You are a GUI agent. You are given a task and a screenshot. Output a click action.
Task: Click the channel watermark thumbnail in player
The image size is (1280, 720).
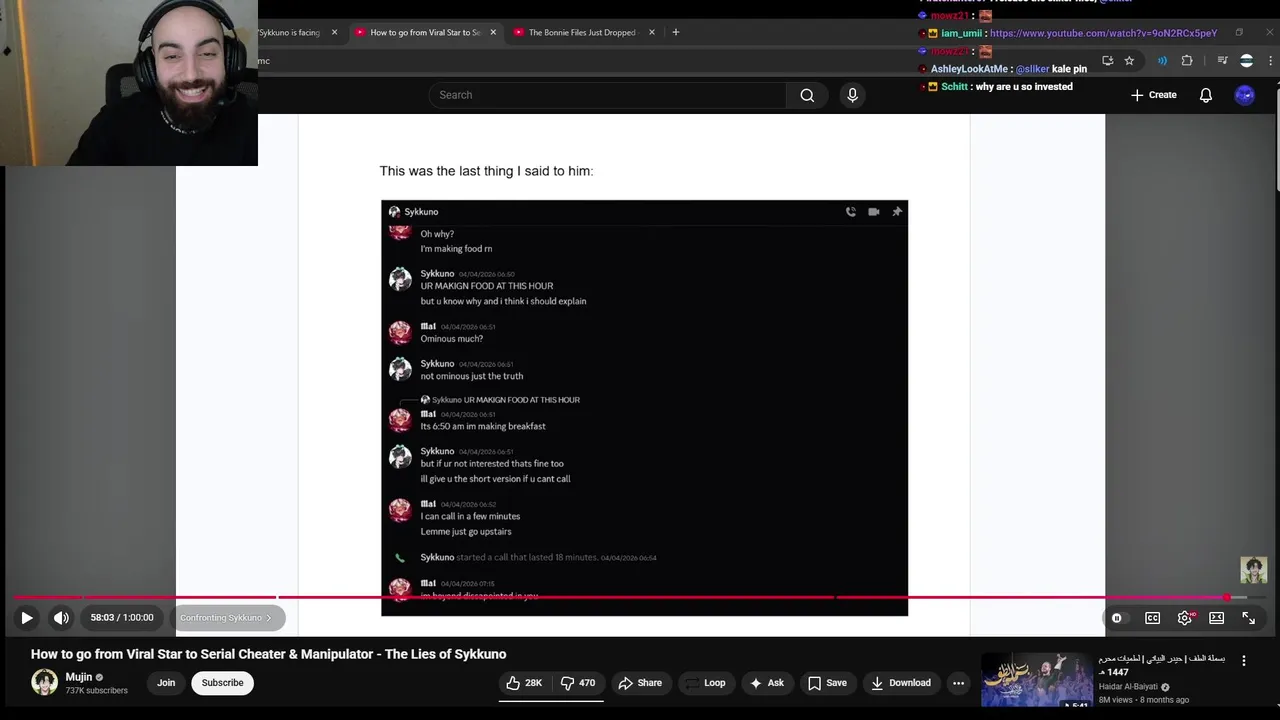(x=1254, y=570)
